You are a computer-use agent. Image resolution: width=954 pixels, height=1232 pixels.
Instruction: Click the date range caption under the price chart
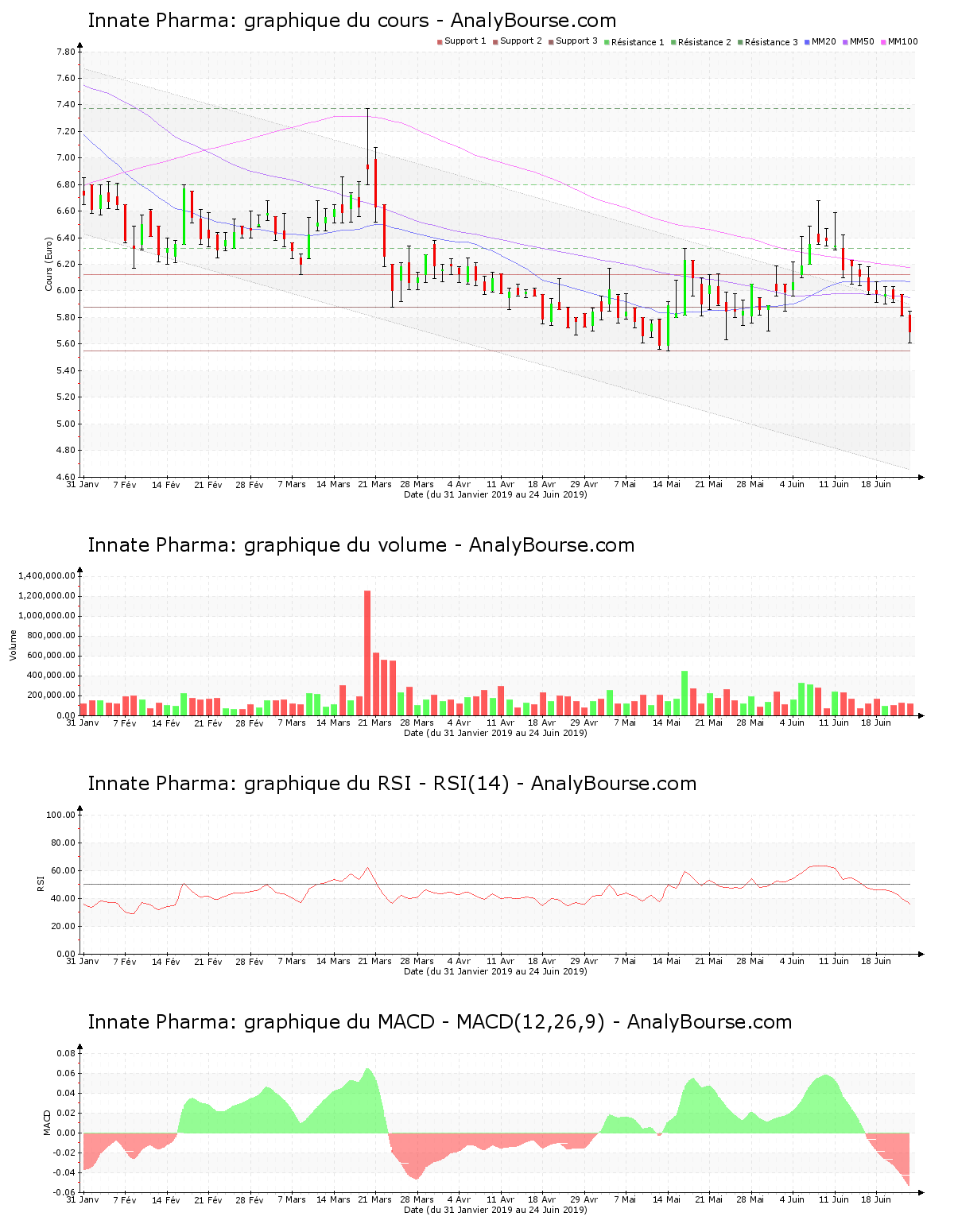[x=495, y=494]
